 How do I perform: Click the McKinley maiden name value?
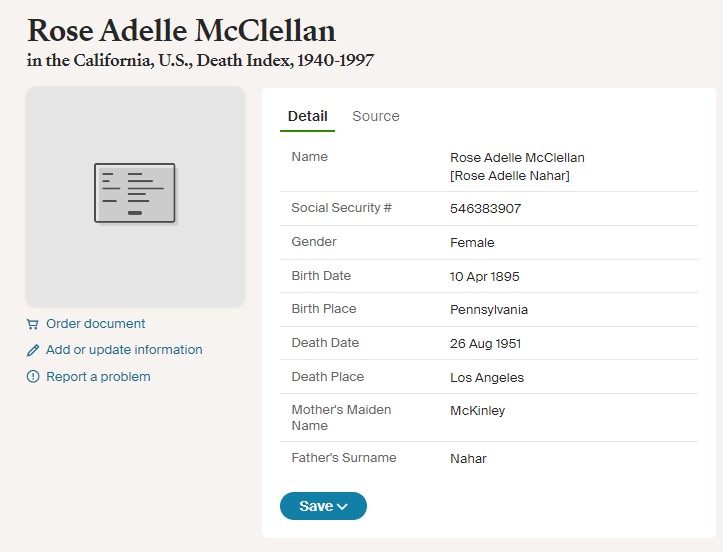pyautogui.click(x=477, y=410)
